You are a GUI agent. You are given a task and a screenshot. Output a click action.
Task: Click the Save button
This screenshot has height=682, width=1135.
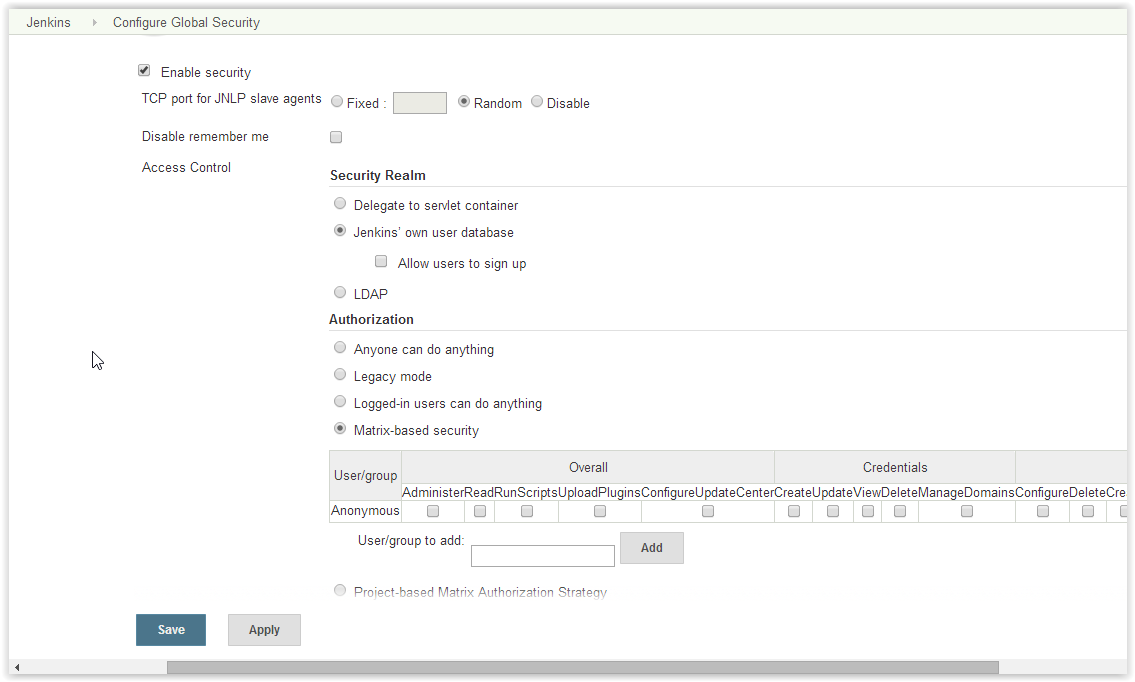pos(171,630)
